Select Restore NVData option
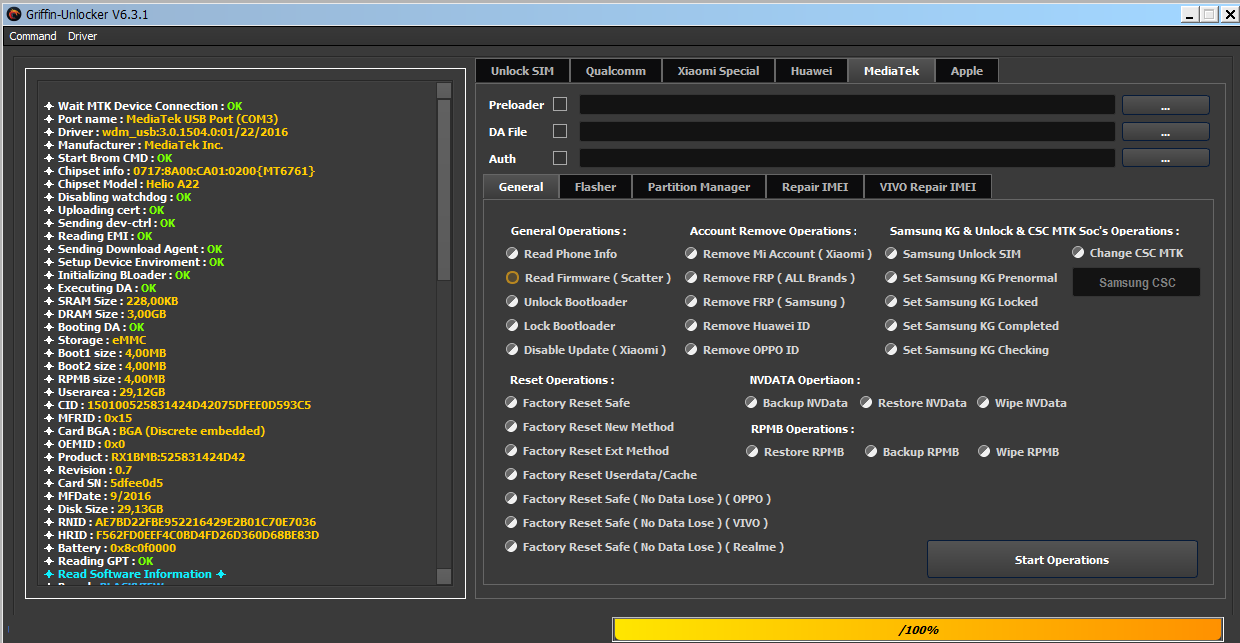 click(x=913, y=403)
